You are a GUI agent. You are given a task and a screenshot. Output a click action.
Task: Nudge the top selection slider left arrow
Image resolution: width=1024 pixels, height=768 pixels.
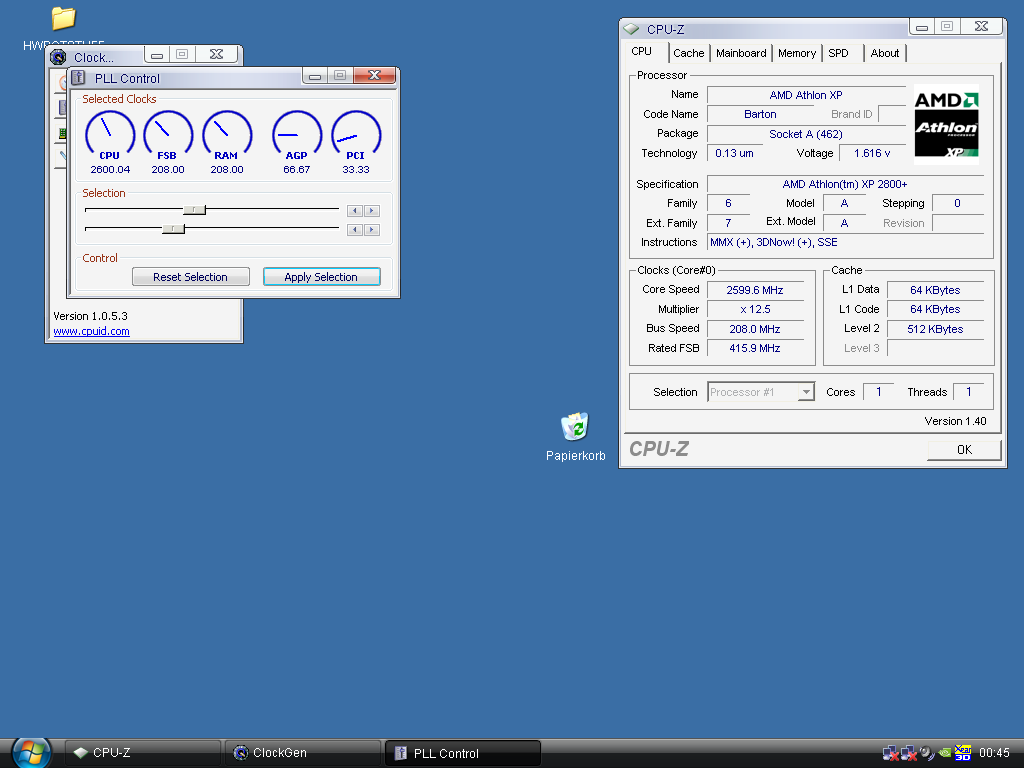click(355, 210)
